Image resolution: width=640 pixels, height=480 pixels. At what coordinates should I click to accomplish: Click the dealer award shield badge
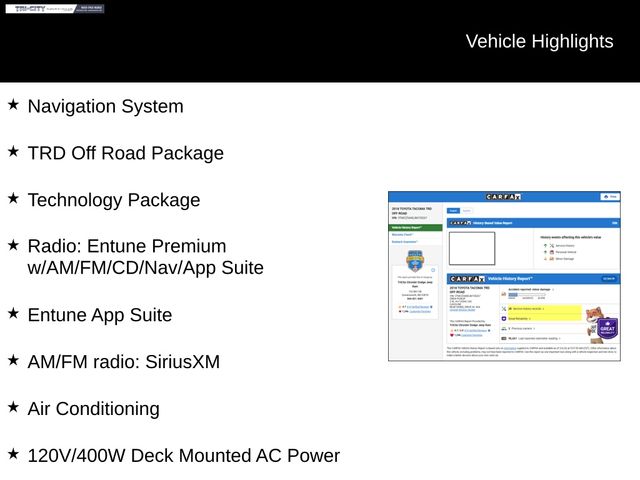(414, 260)
